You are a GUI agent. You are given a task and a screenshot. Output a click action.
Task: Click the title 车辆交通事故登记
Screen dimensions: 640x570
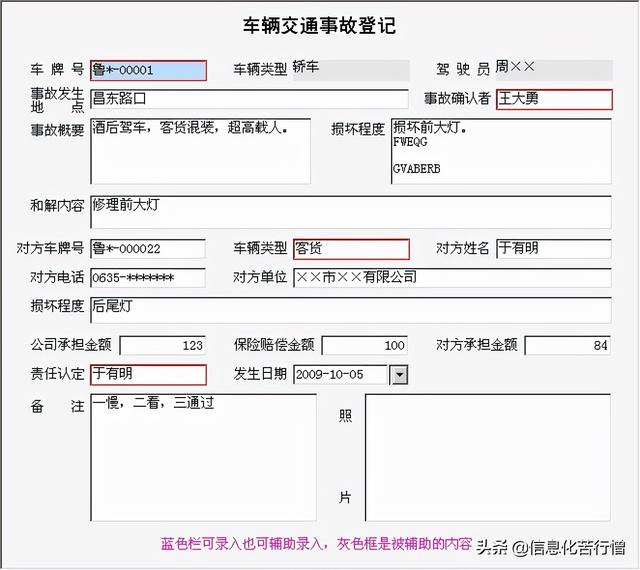[x=319, y=25]
